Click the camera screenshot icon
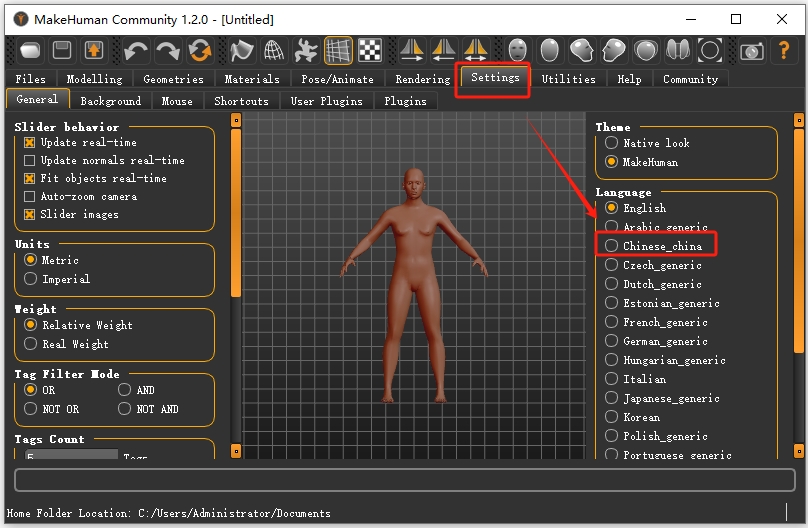This screenshot has height=528, width=808. click(752, 50)
